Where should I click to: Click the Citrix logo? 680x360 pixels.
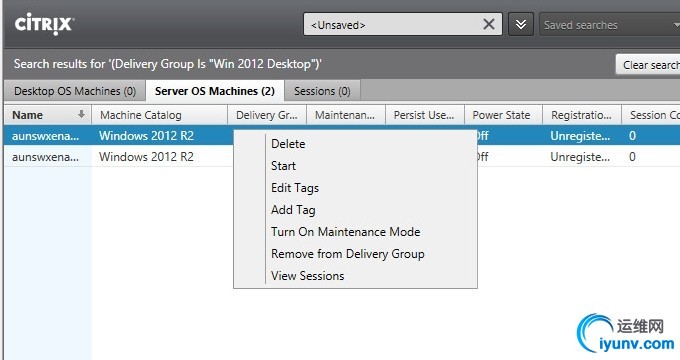coord(44,23)
